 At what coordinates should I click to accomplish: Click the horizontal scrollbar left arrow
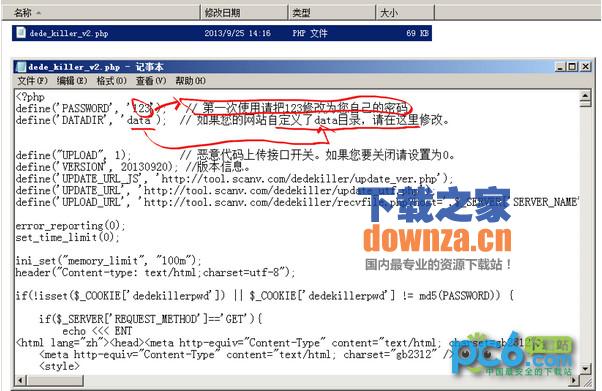point(20,381)
